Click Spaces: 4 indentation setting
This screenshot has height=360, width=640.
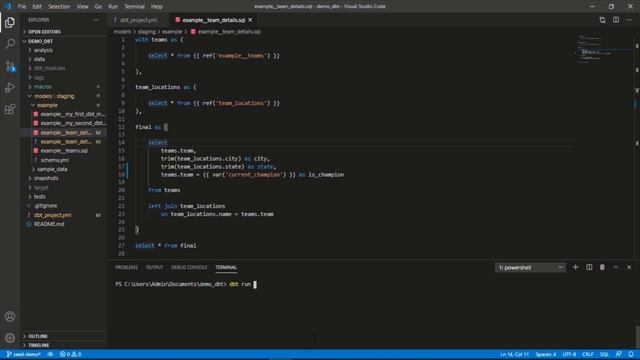[x=546, y=354]
